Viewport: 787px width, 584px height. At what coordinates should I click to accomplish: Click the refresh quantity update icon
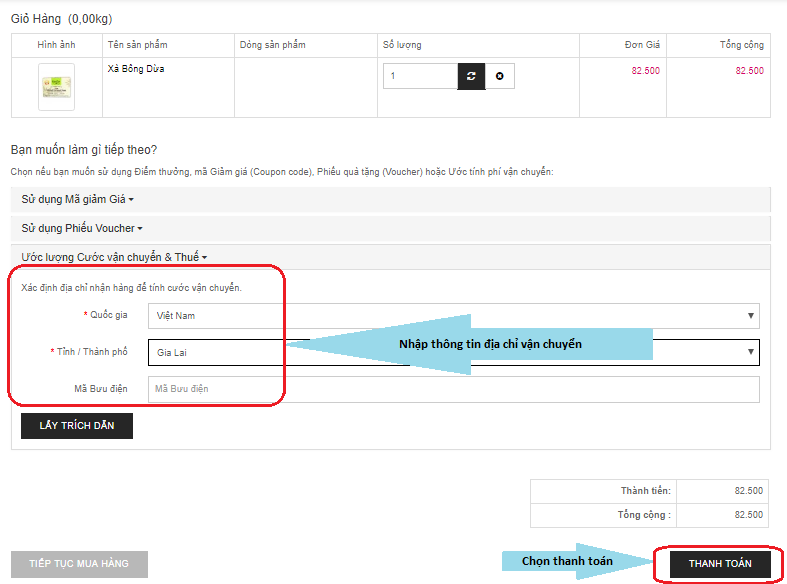471,76
